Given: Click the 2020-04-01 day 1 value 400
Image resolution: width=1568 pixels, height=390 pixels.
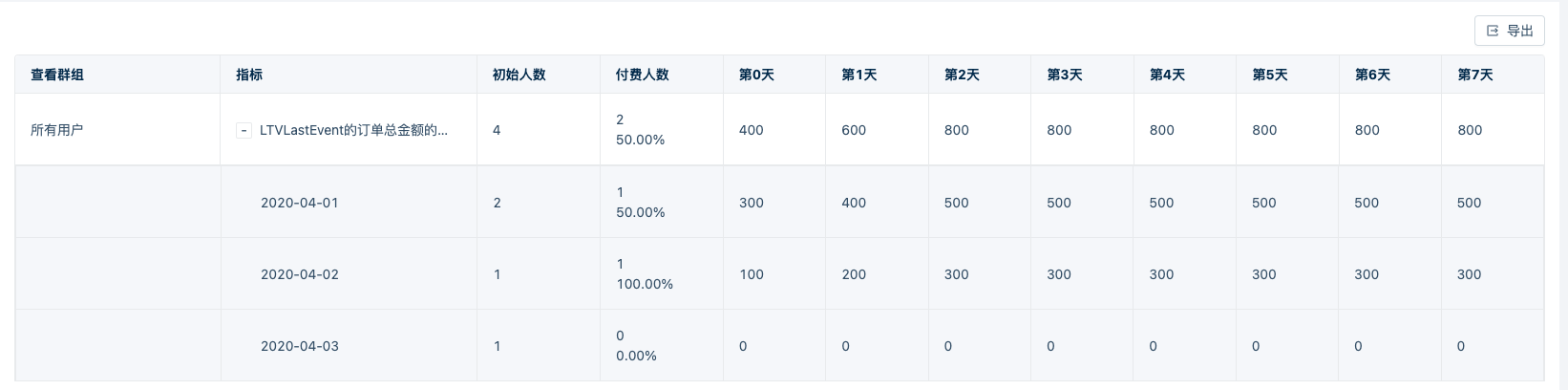Looking at the screenshot, I should [x=854, y=203].
